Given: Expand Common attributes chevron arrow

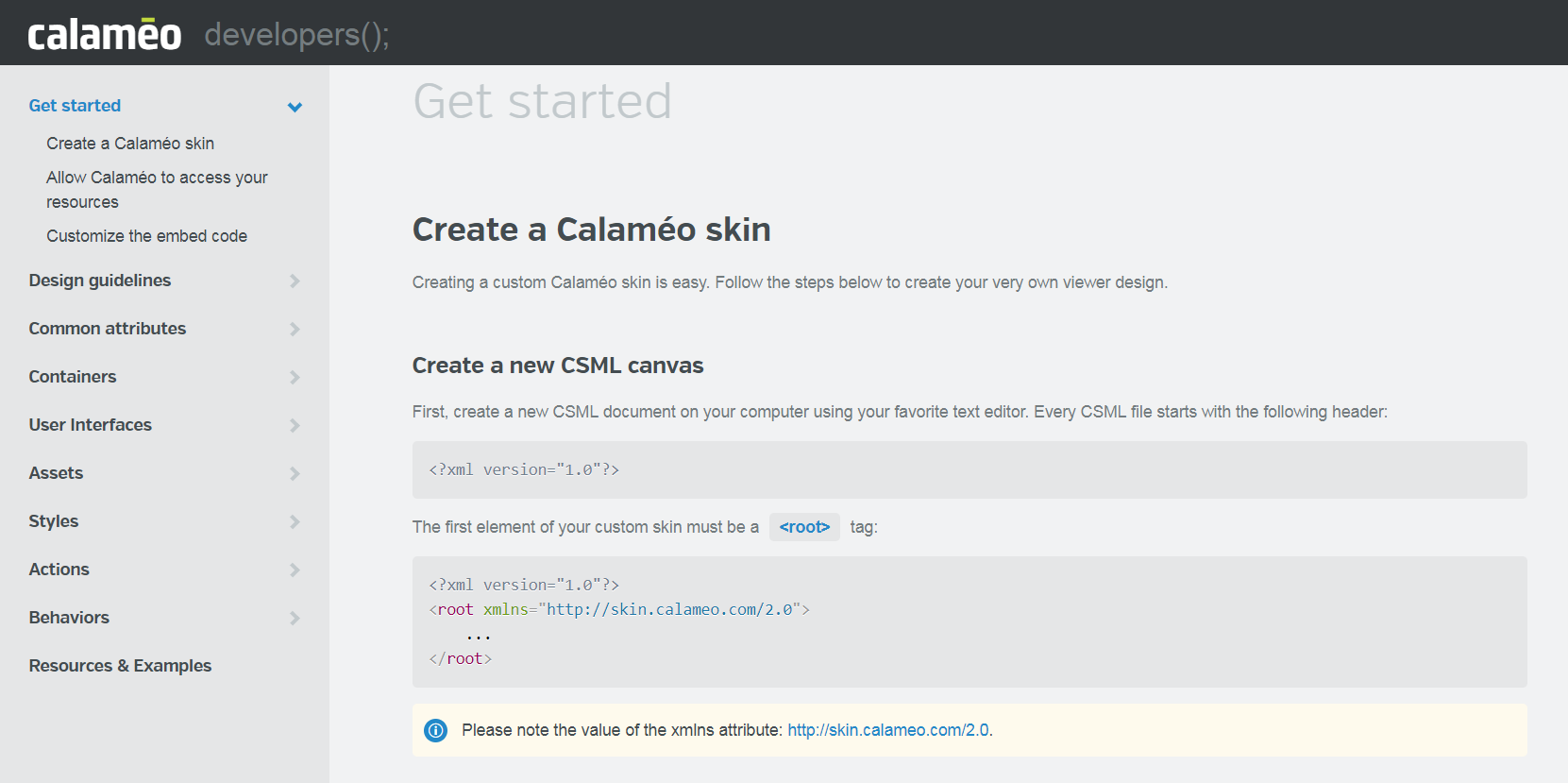Looking at the screenshot, I should [295, 330].
